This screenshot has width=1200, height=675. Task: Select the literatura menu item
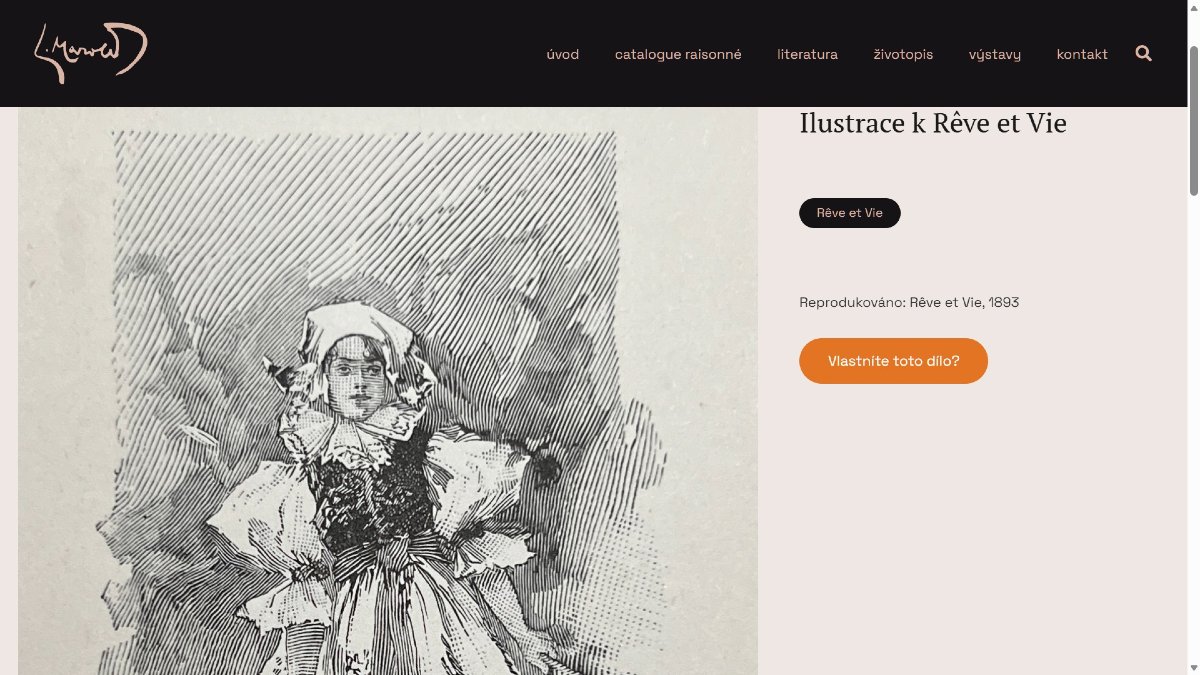point(807,54)
